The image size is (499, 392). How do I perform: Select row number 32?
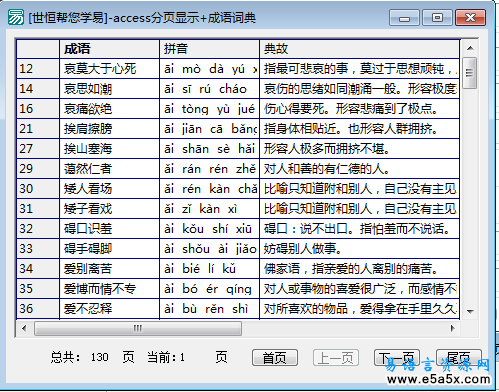tap(38, 229)
